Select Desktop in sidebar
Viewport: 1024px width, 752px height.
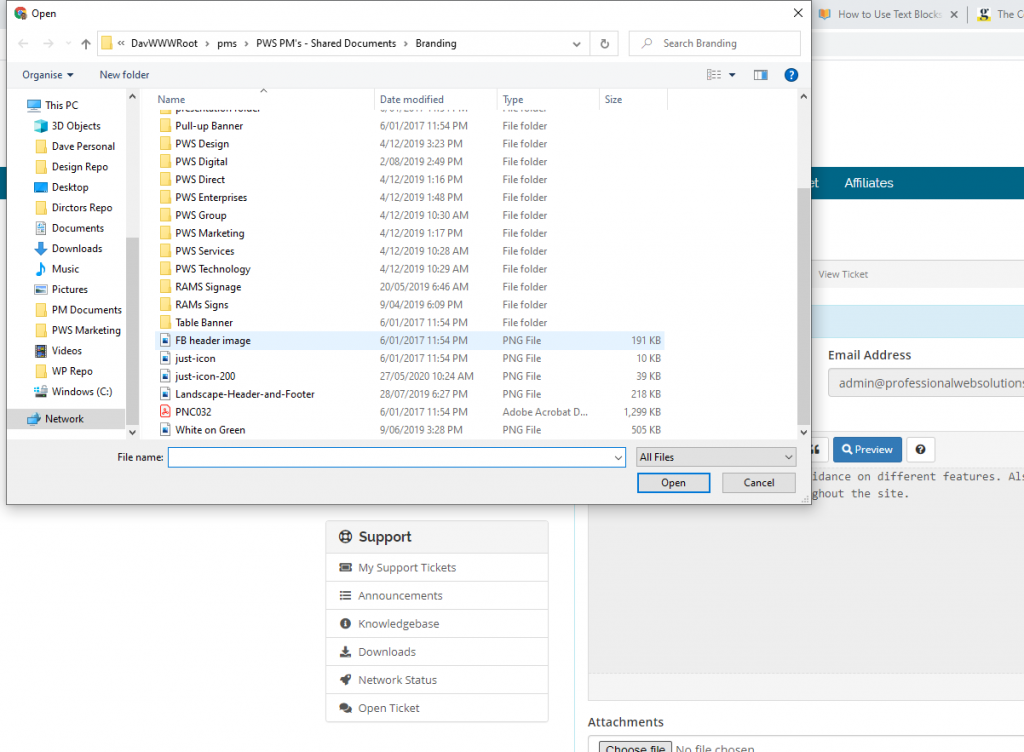click(70, 187)
